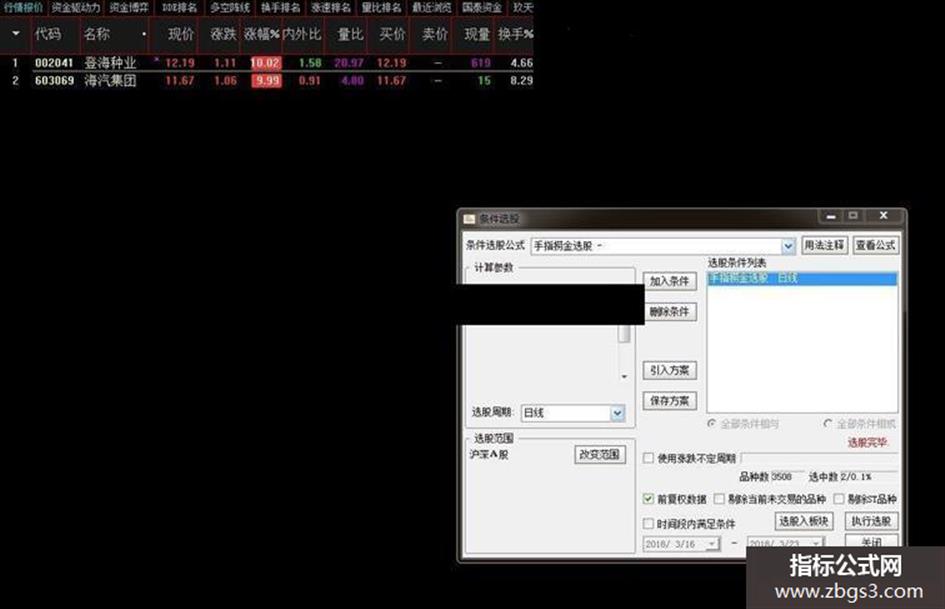Click the 10.02 gain percentage cell
The image size is (945, 609).
[x=266, y=63]
